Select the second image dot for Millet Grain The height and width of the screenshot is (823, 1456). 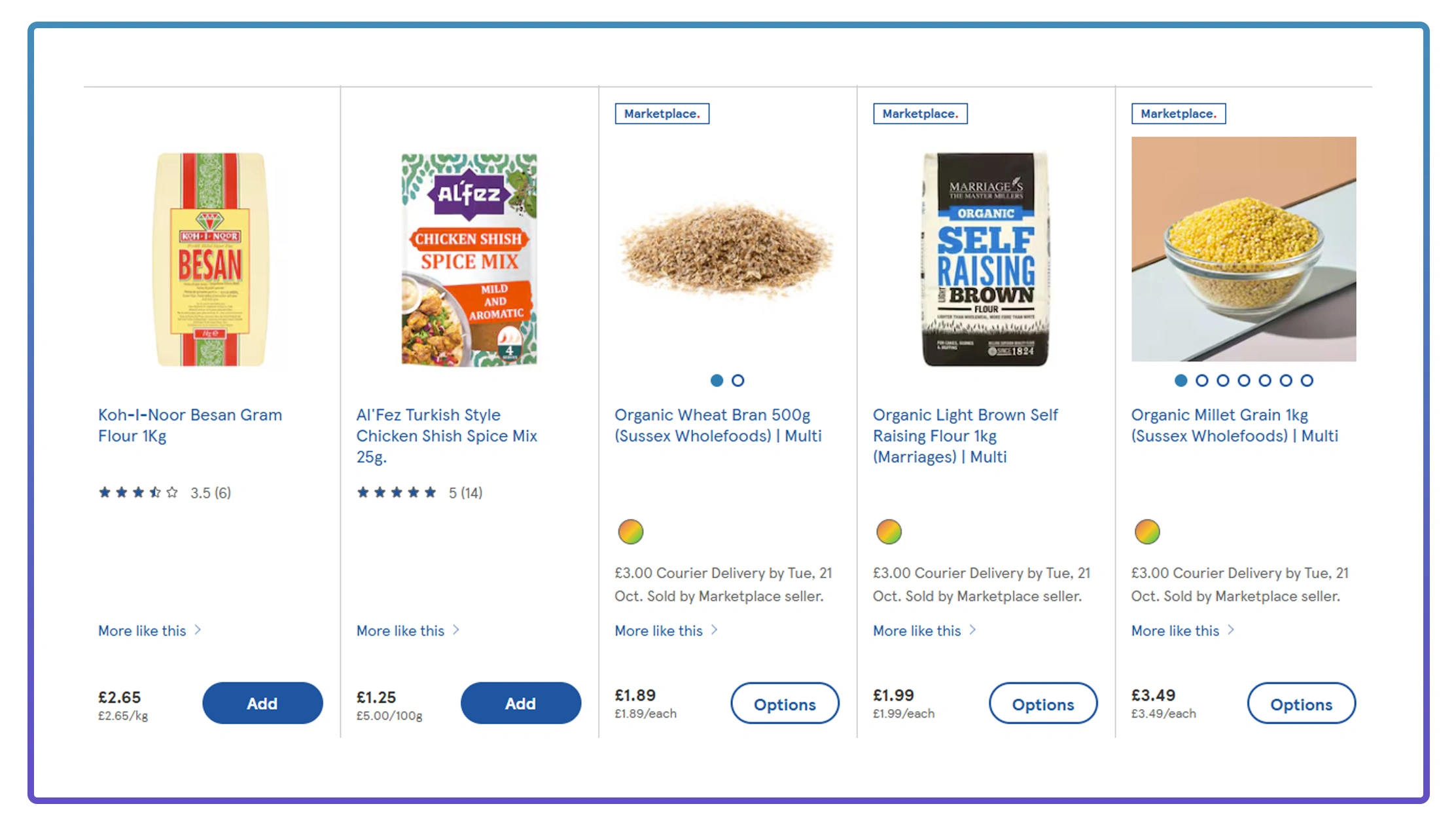[1202, 380]
